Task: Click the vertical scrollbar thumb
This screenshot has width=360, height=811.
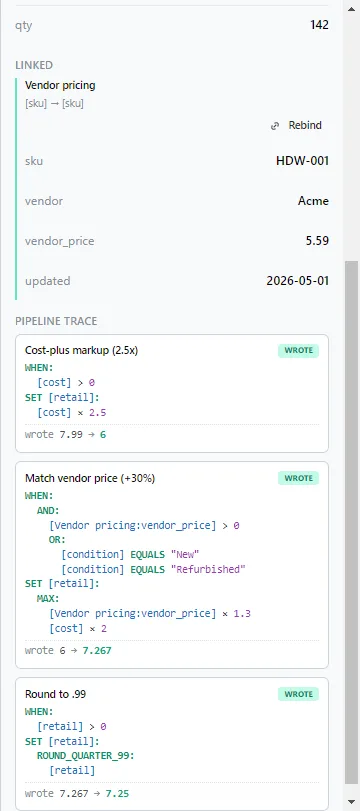Action: [351, 522]
